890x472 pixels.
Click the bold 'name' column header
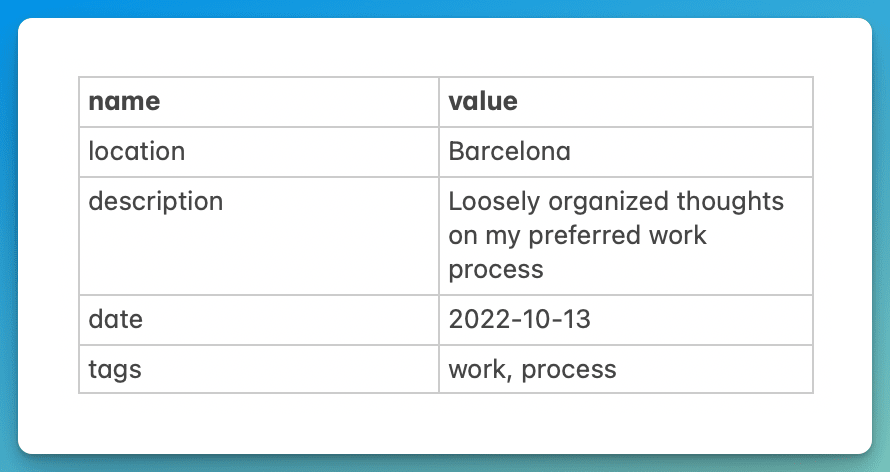(124, 102)
